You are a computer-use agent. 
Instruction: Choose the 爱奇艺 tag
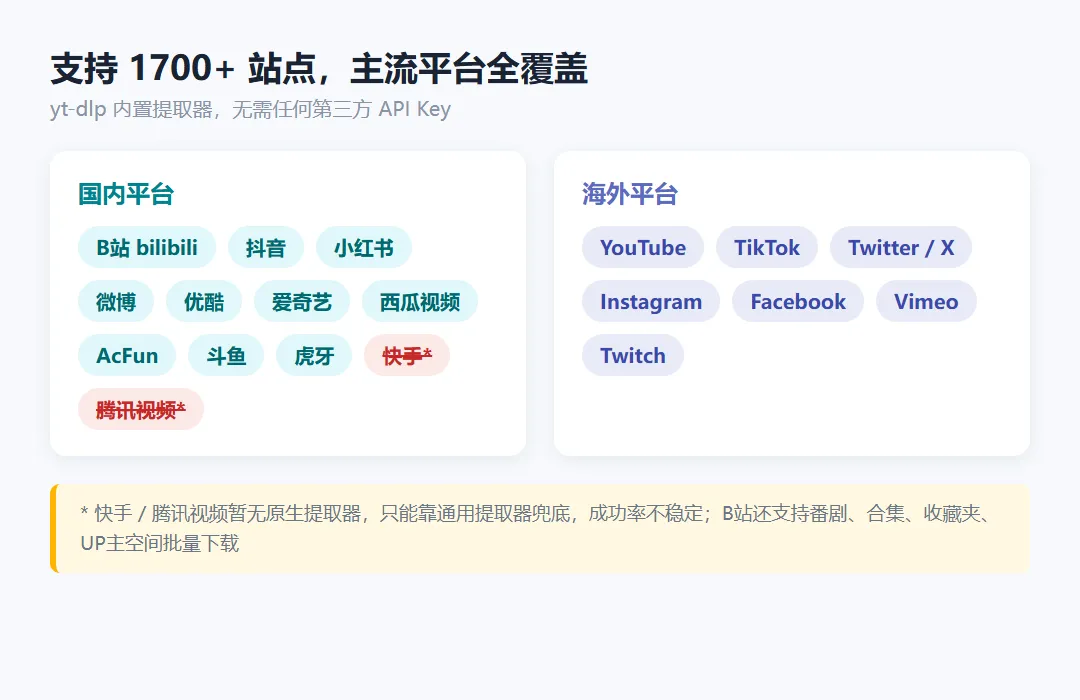(x=302, y=301)
